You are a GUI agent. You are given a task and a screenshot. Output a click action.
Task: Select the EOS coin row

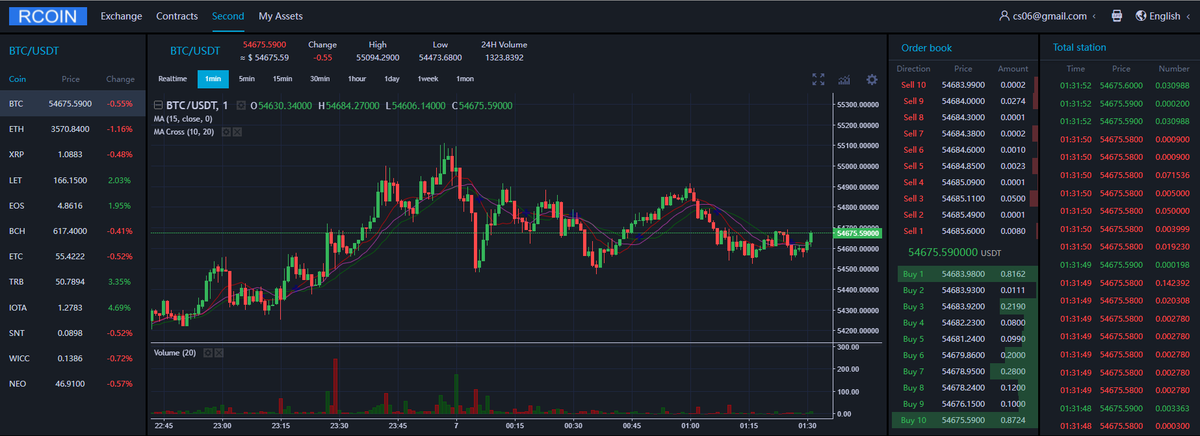point(73,206)
